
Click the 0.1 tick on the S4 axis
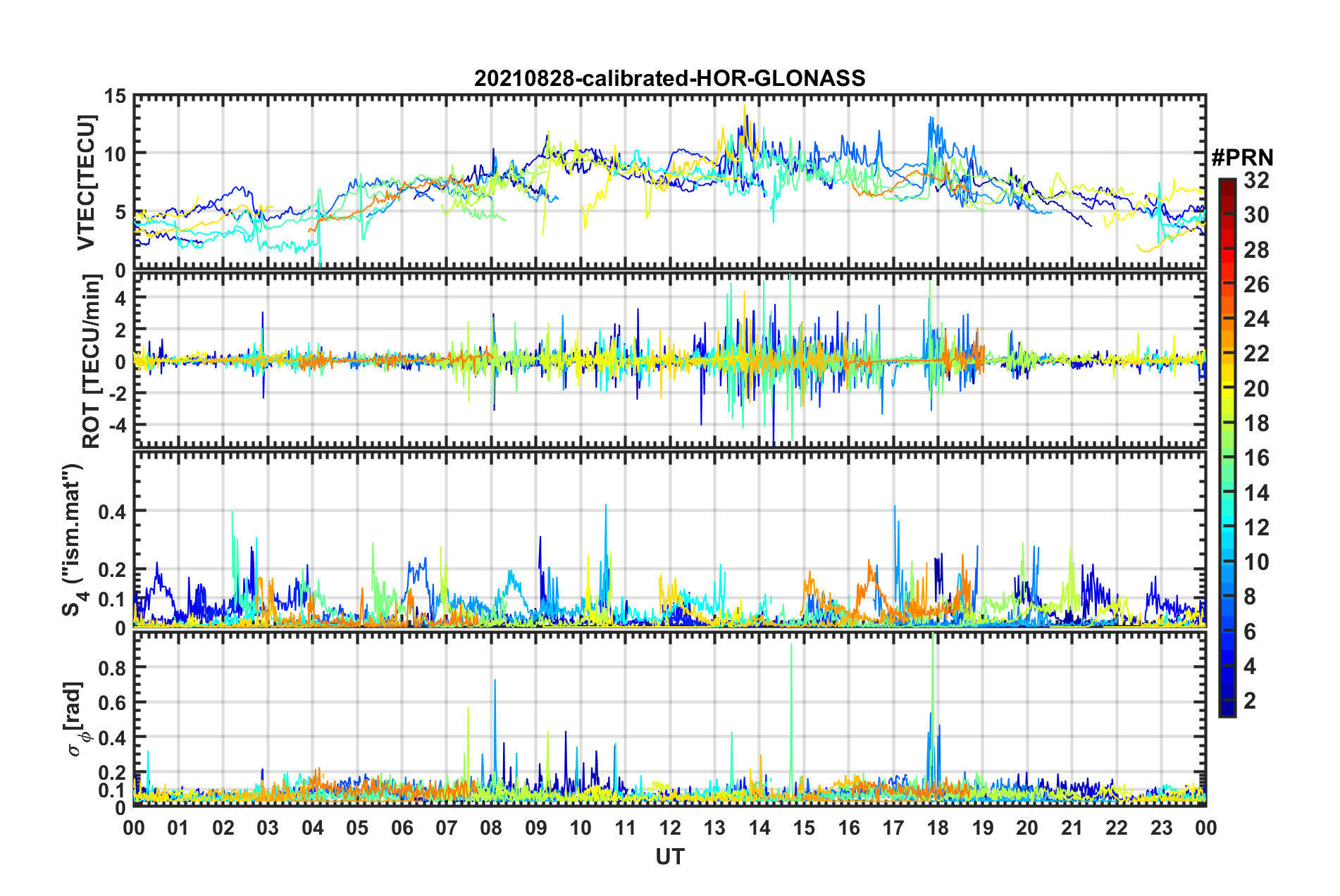point(113,599)
